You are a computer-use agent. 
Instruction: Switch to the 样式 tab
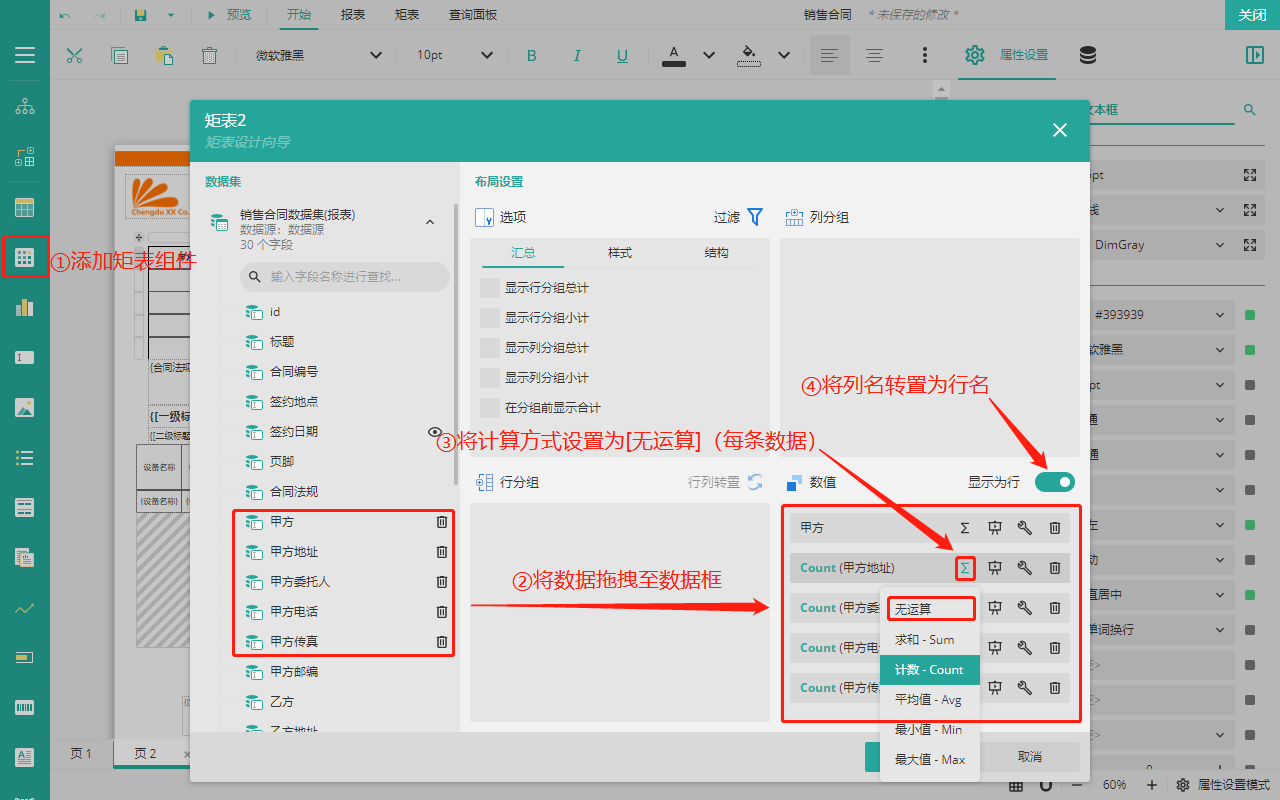[620, 253]
